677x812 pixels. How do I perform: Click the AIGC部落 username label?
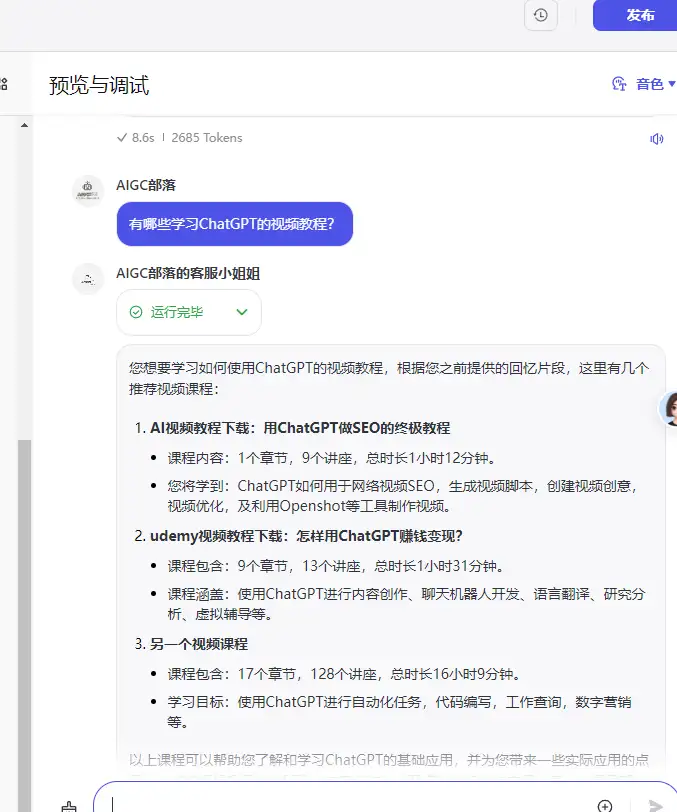(146, 185)
